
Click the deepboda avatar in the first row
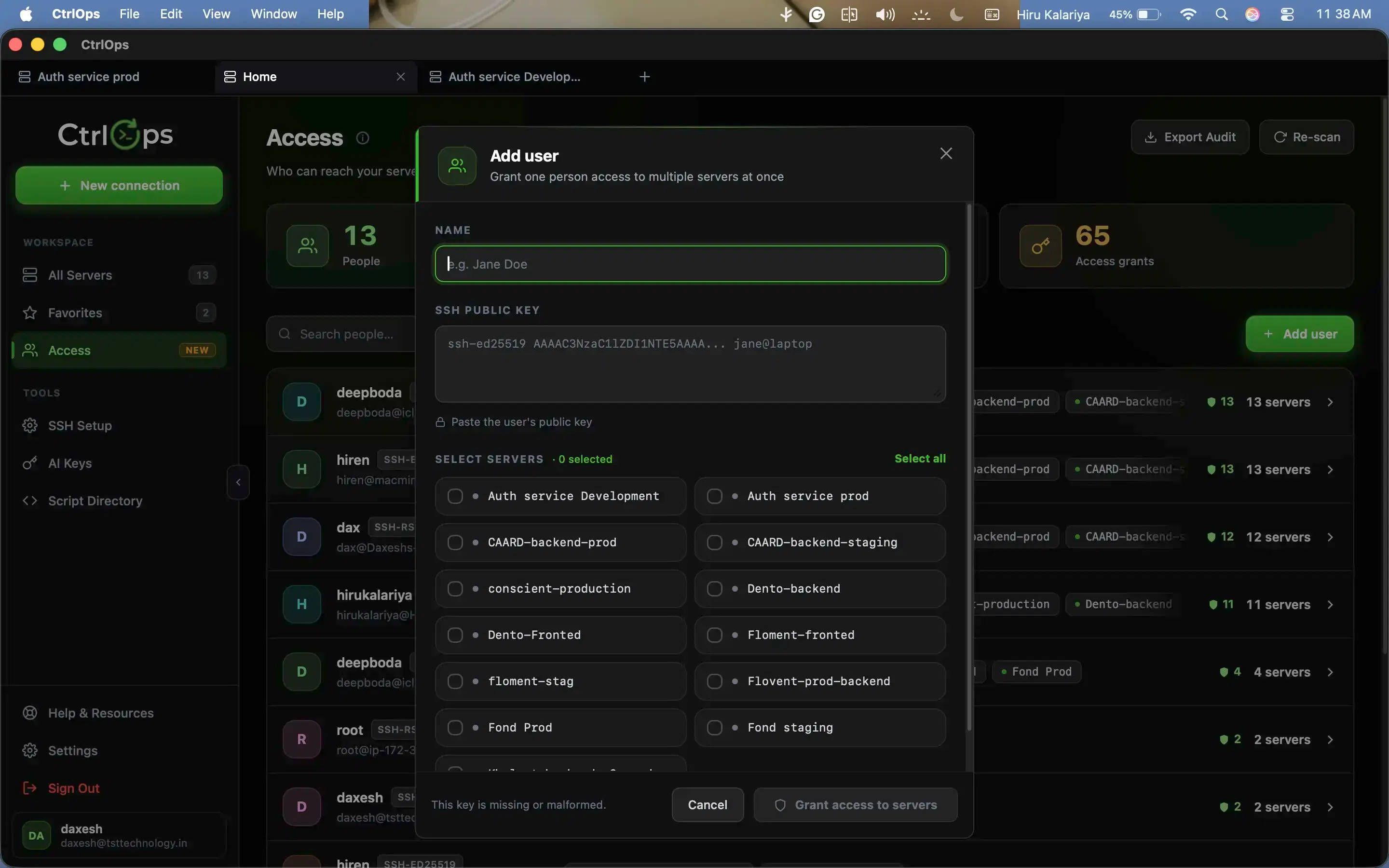pos(301,402)
